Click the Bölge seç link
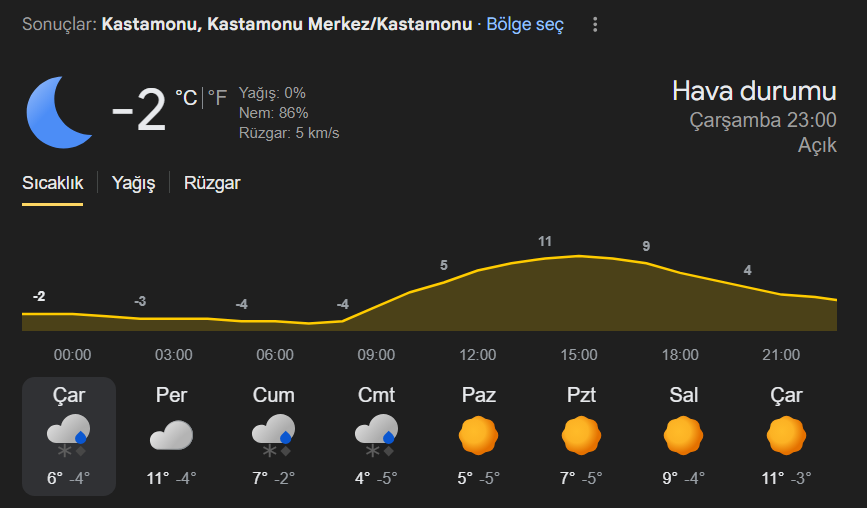 coord(525,24)
